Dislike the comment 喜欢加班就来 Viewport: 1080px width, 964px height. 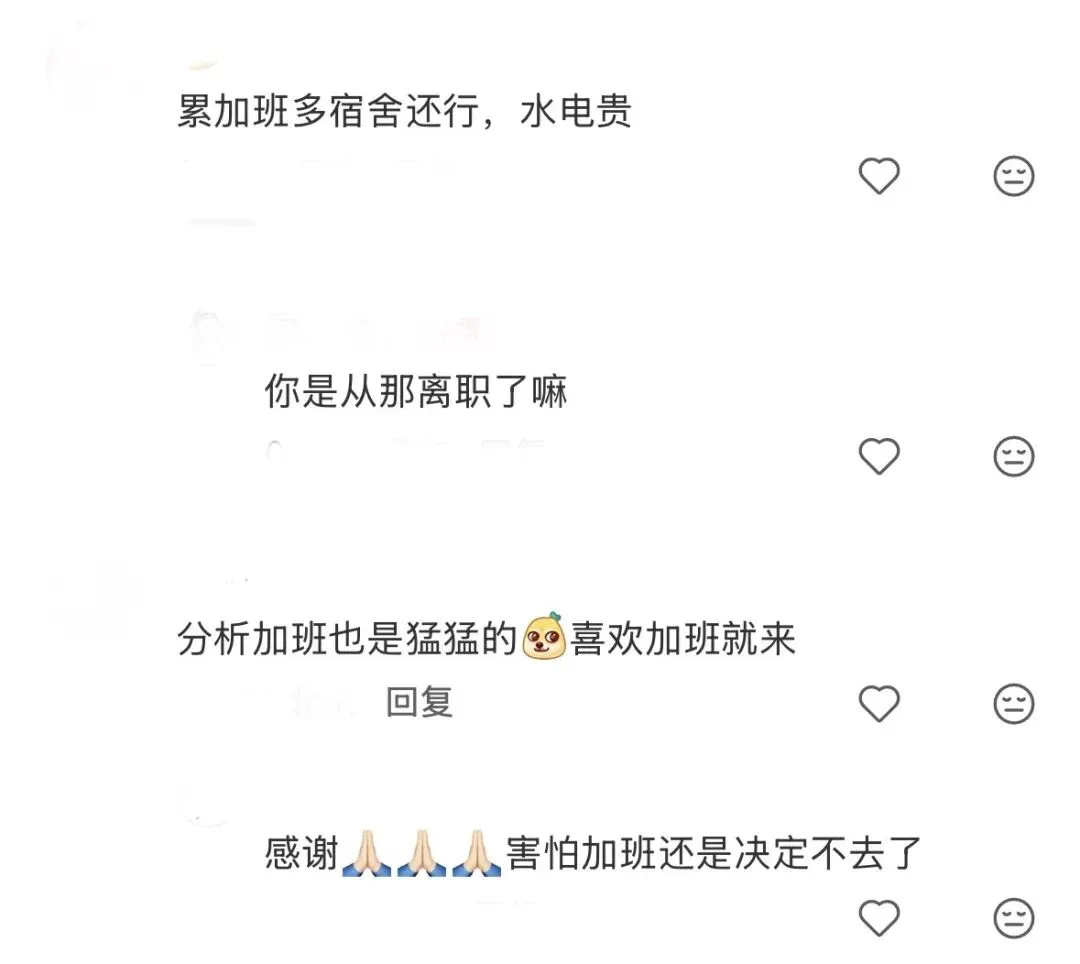coord(1014,704)
